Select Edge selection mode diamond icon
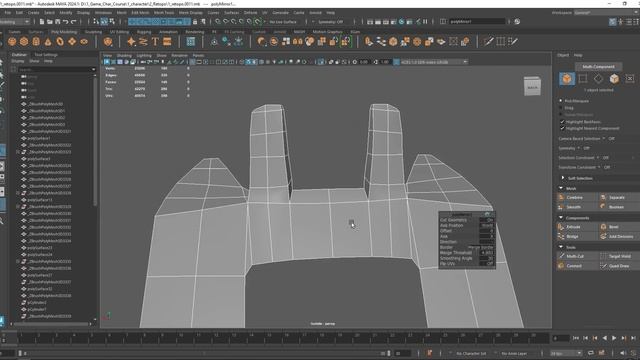 pyautogui.click(x=598, y=79)
